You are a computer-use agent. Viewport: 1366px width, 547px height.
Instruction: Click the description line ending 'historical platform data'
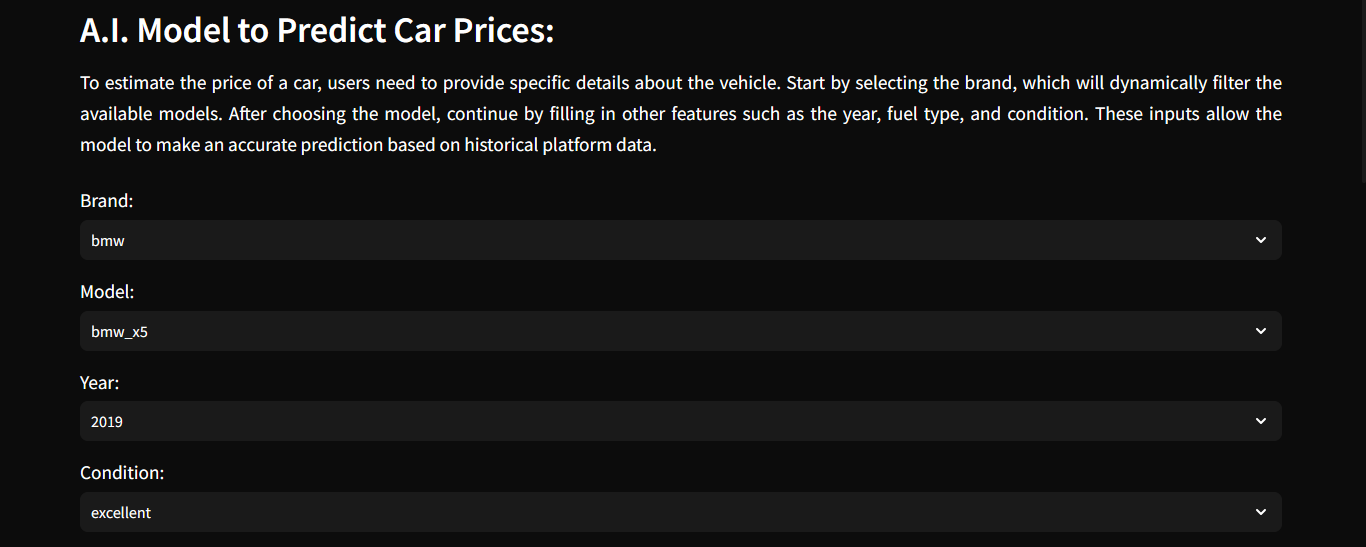(x=368, y=145)
